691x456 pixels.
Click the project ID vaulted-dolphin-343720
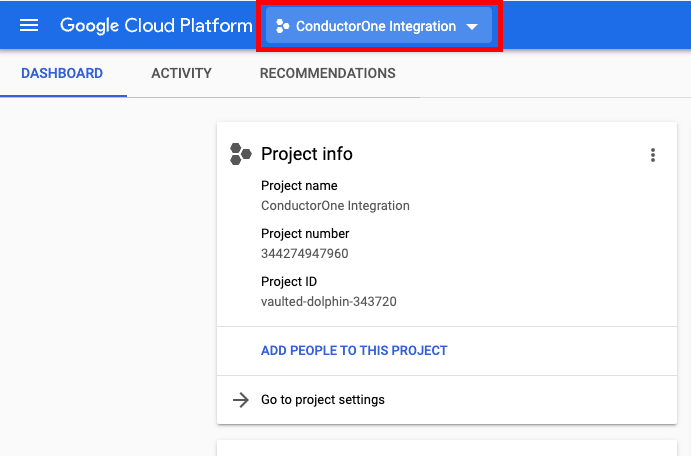tap(329, 302)
